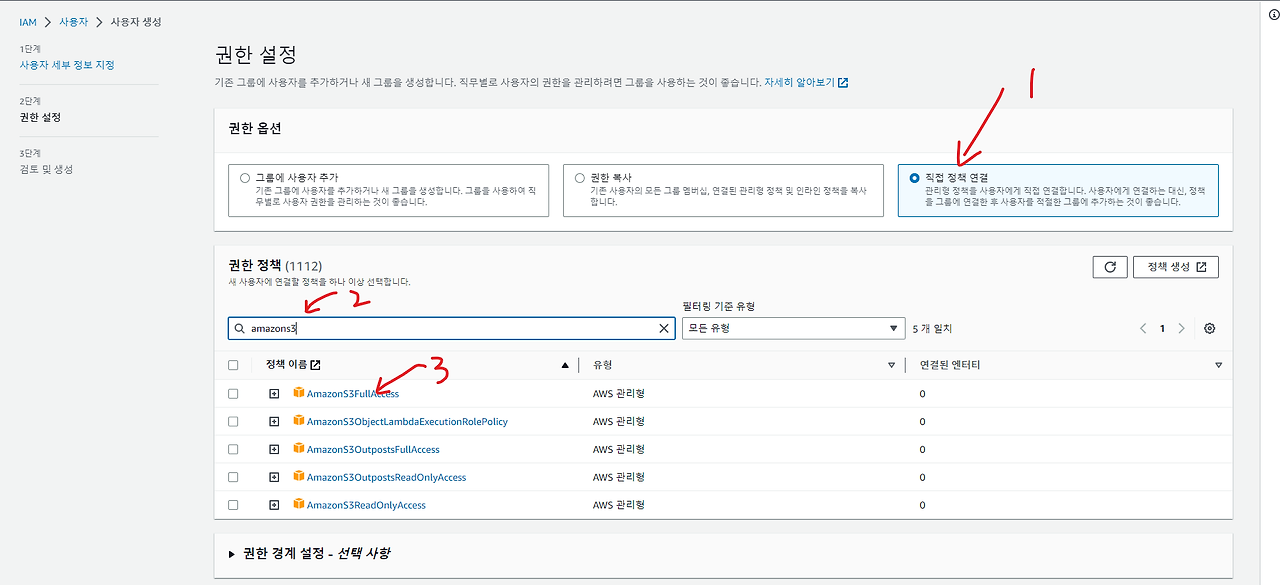Screen dimensions: 1280x585
Task: Check the AmazonS3ObjectLambdaExecutionRolePolicy checkbox
Action: (x=233, y=422)
